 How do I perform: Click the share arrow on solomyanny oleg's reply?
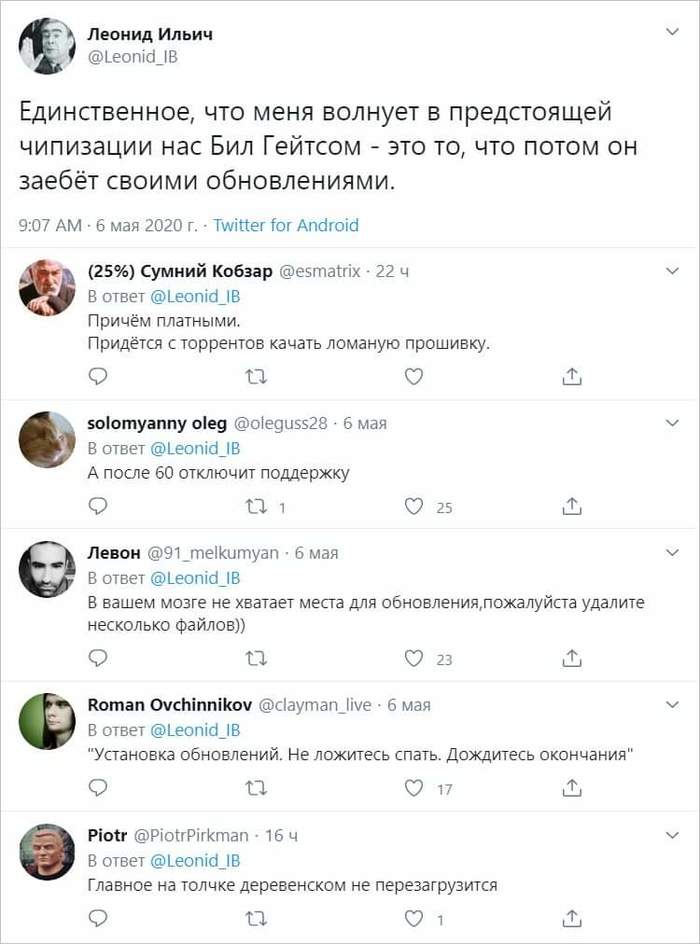tap(572, 506)
